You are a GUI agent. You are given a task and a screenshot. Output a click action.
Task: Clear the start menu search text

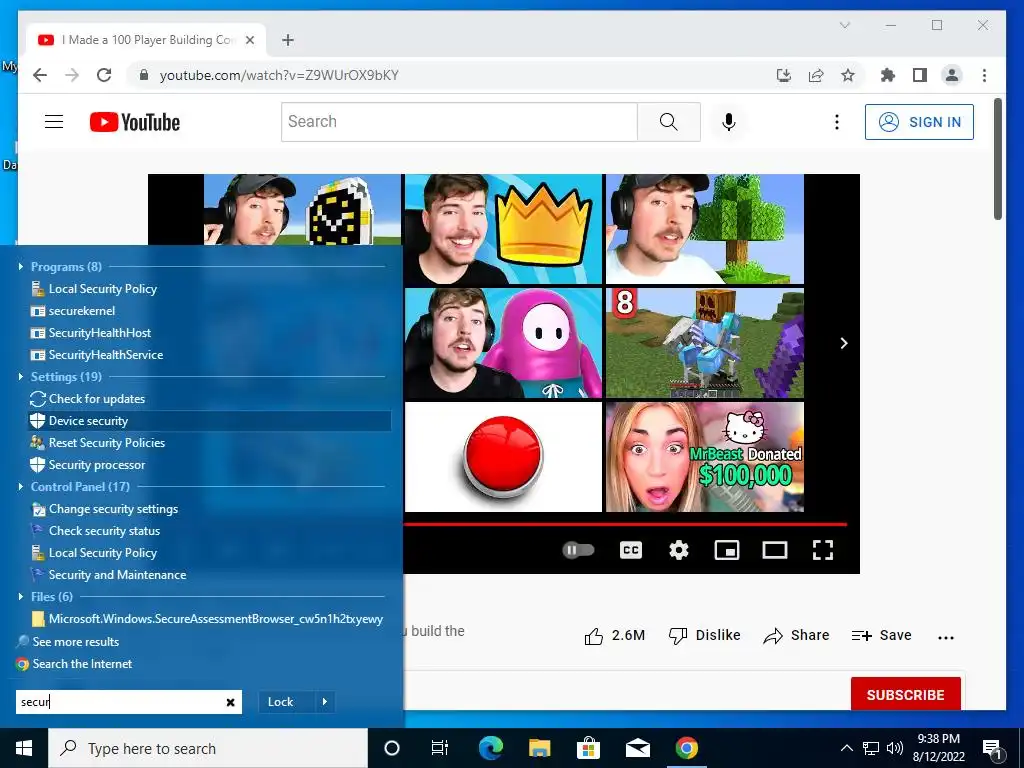(x=231, y=702)
